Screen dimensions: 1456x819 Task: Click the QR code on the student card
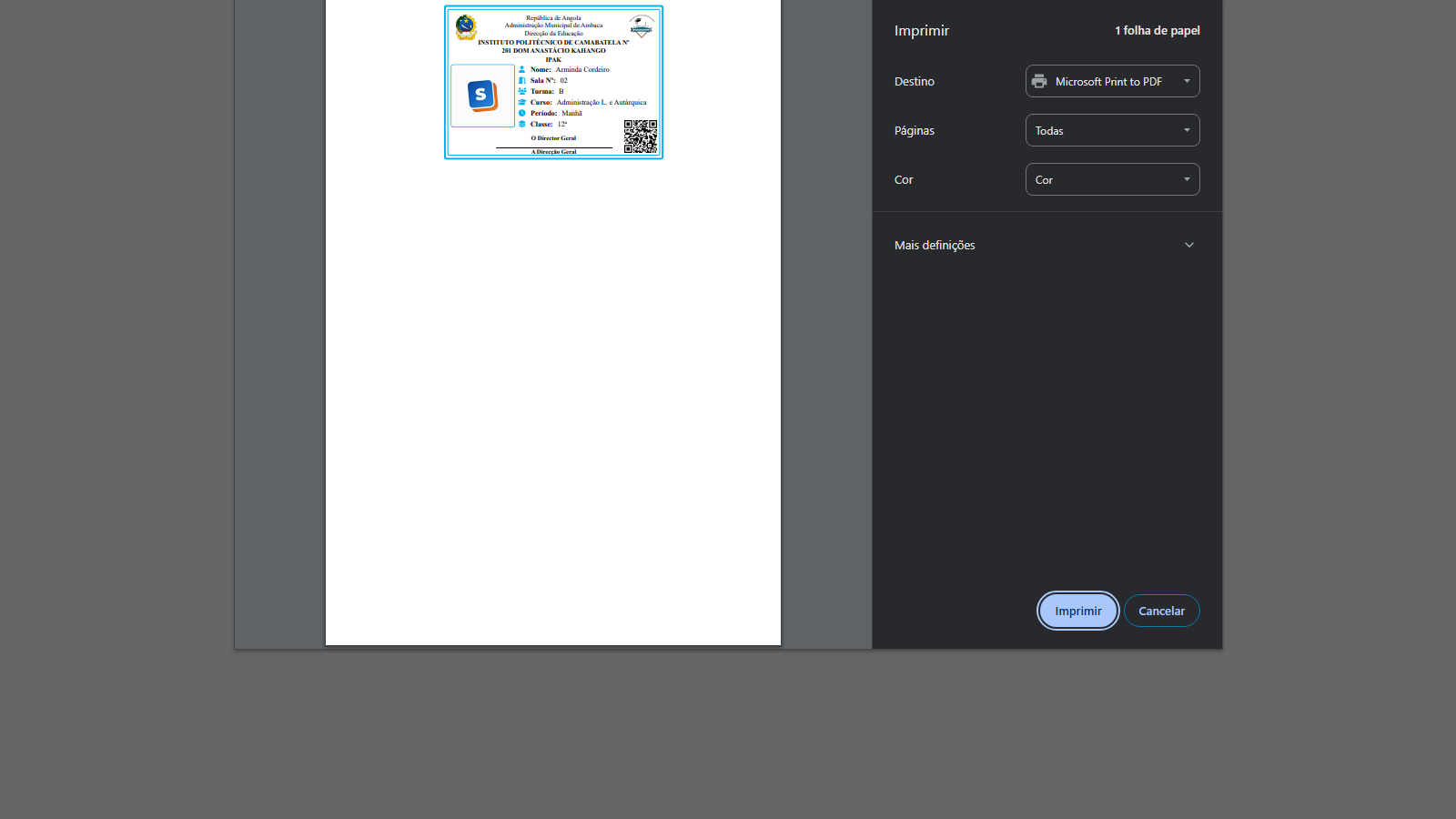click(x=641, y=136)
